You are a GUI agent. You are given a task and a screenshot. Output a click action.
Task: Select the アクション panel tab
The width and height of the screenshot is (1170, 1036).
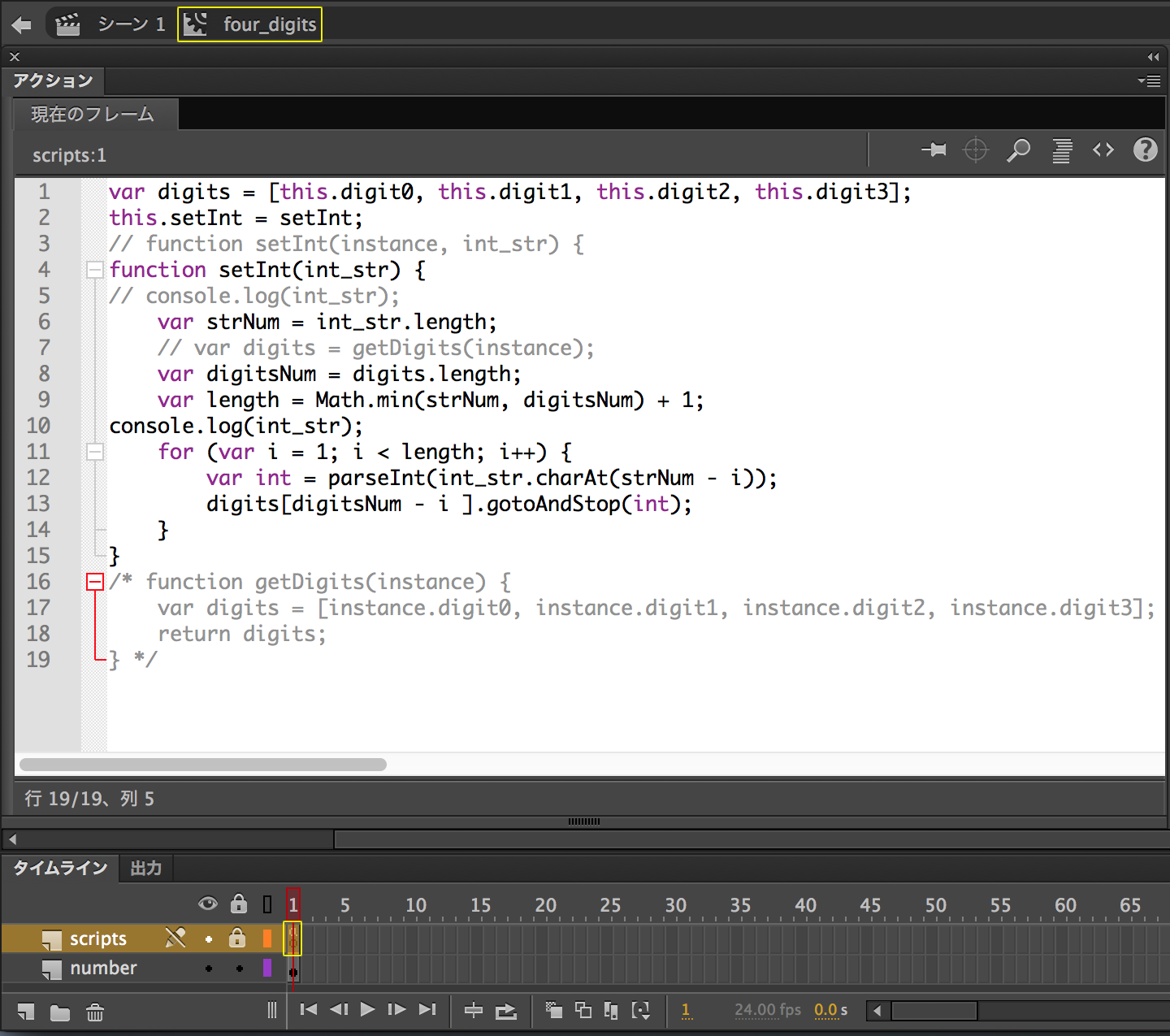53,80
